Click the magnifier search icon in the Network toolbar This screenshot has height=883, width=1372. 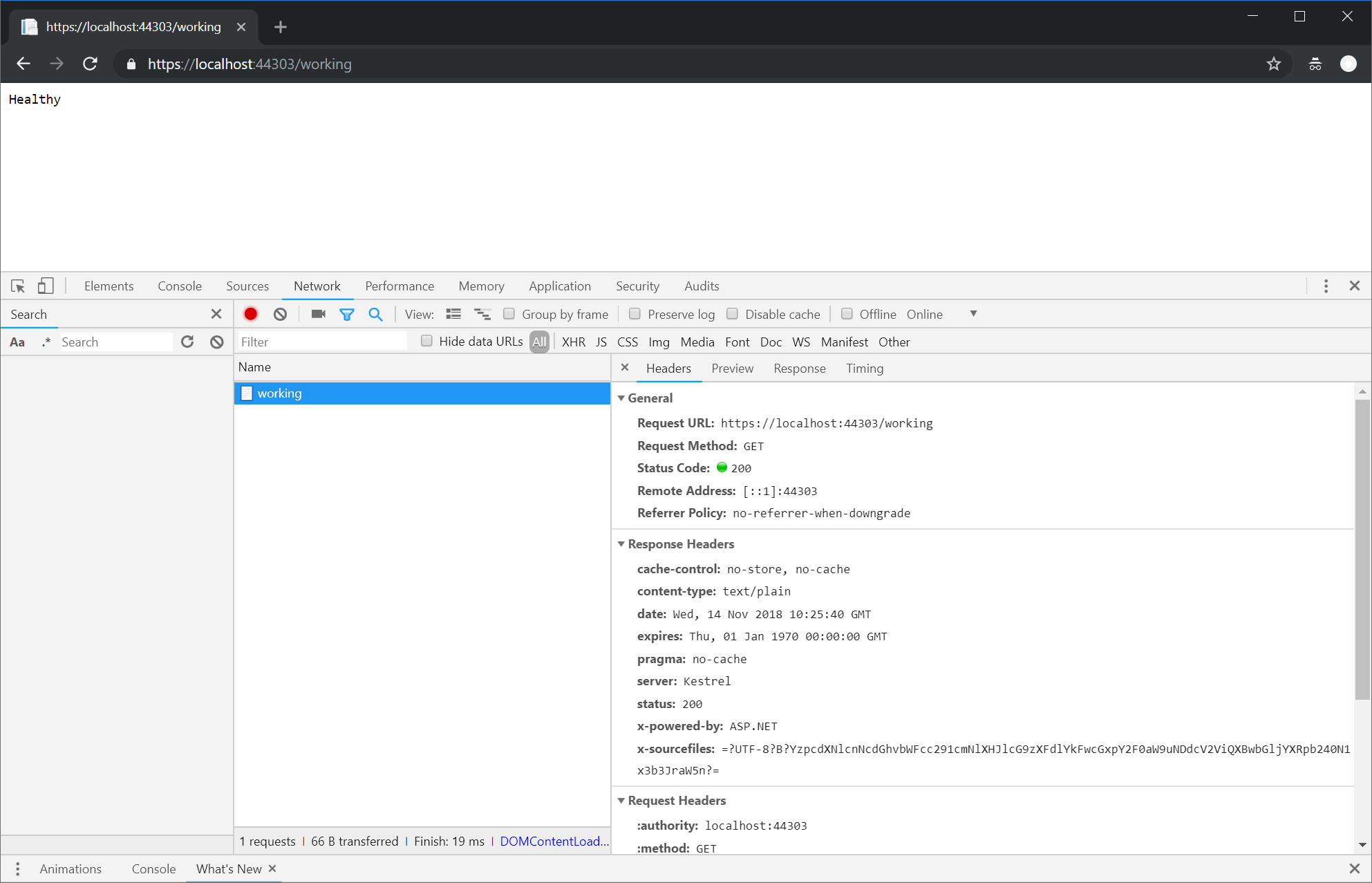pos(375,314)
